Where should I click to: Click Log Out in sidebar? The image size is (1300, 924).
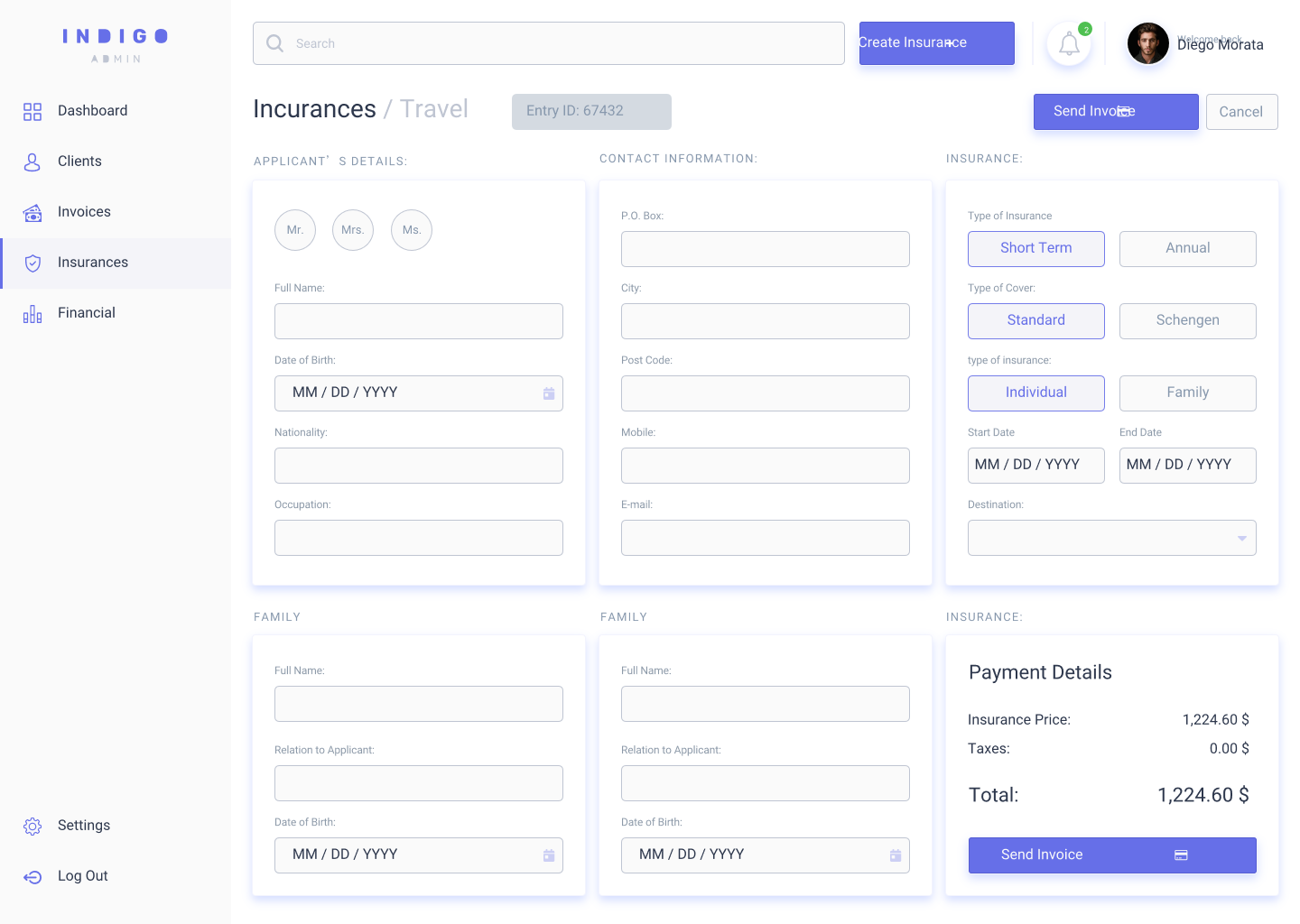(x=116, y=877)
